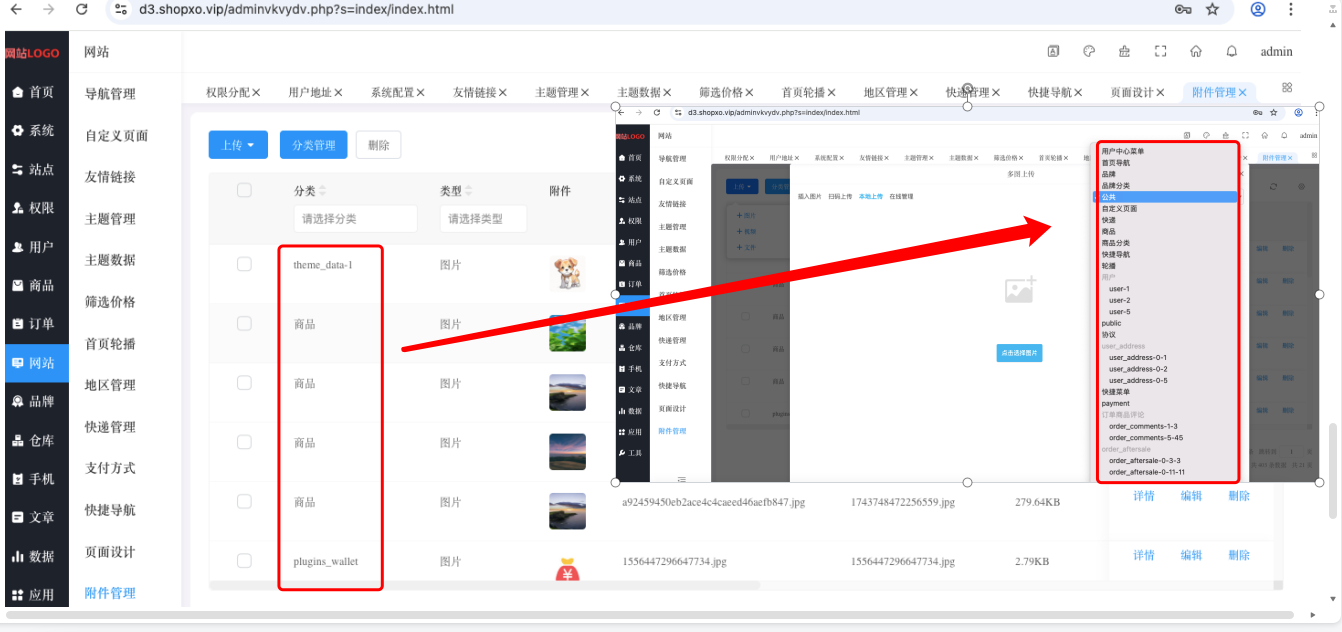
Task: Bookmark the page with the star icon
Action: point(1213,9)
